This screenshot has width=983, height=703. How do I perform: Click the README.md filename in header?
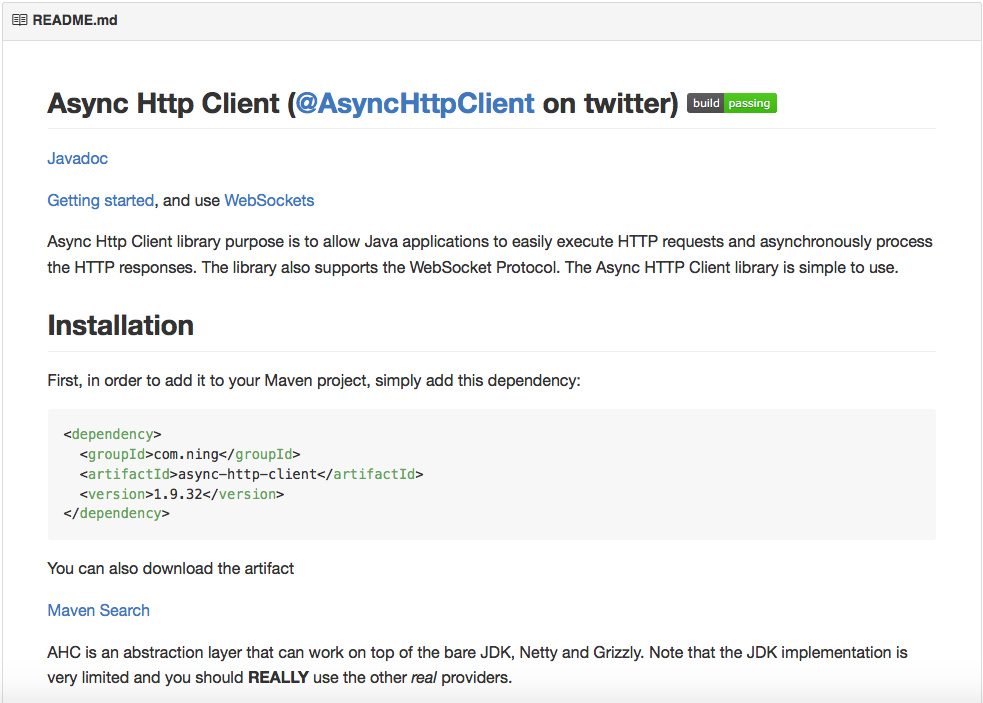click(73, 19)
